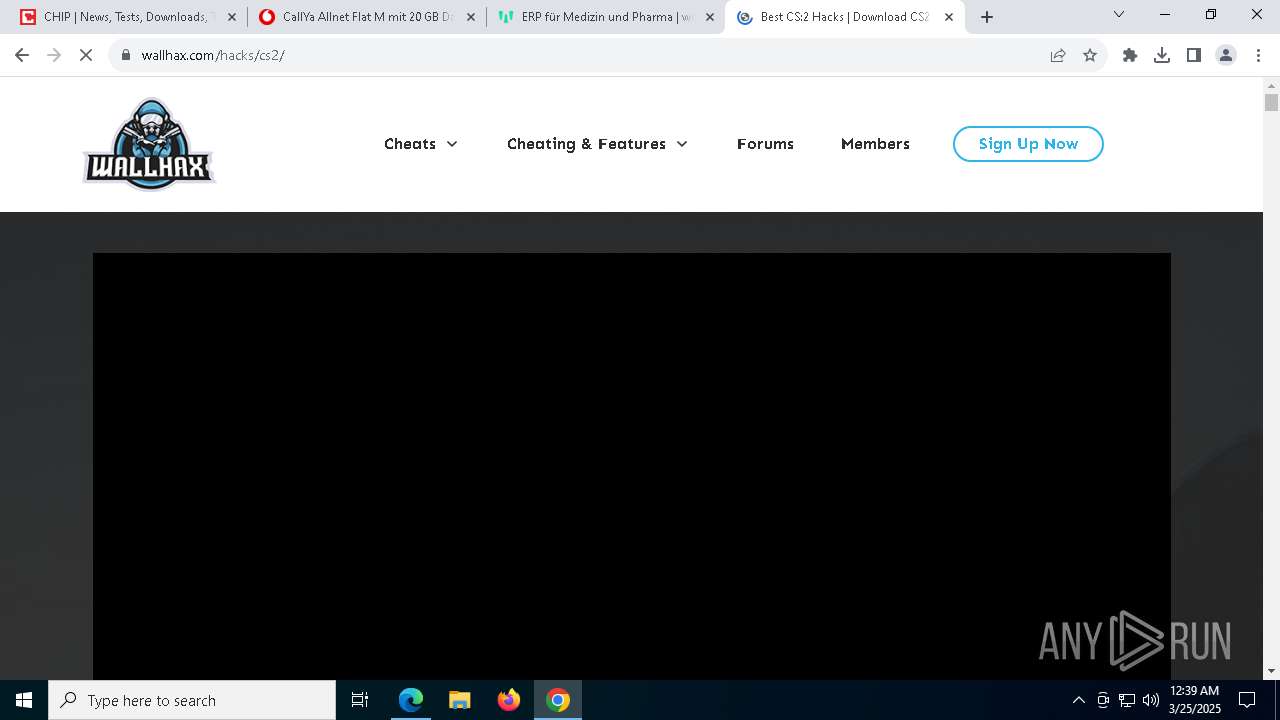Open the network status tray icon

point(1127,700)
